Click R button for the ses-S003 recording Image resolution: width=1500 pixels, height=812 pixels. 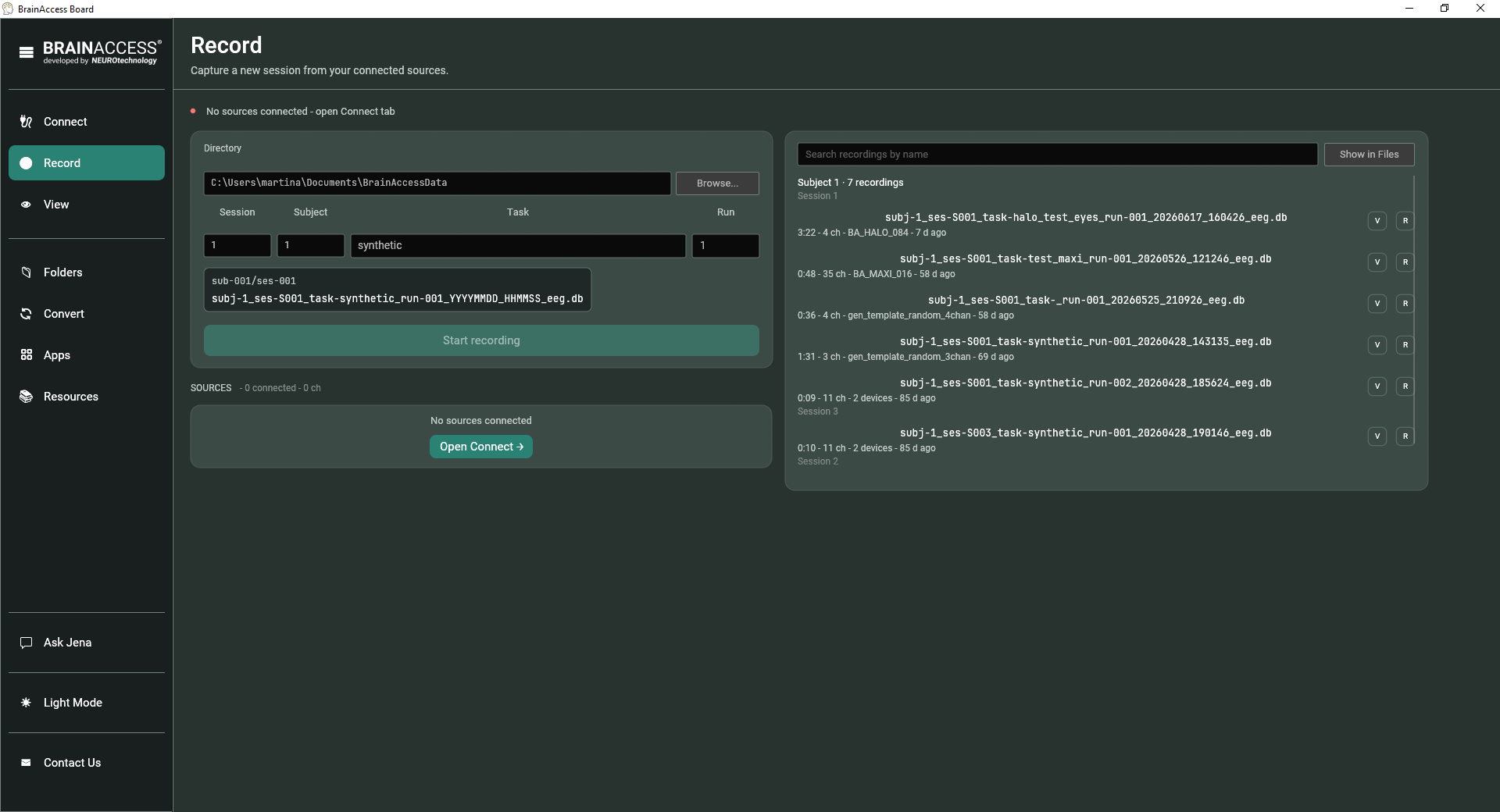click(x=1405, y=436)
